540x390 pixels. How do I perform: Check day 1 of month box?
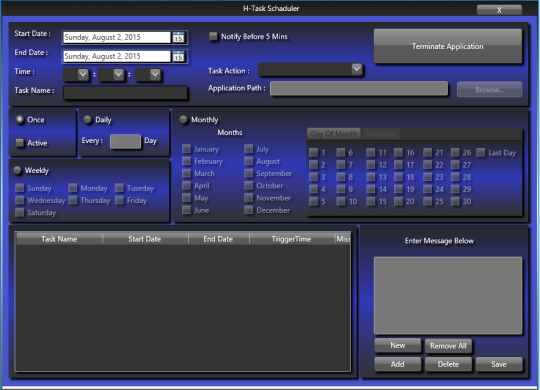pos(313,152)
